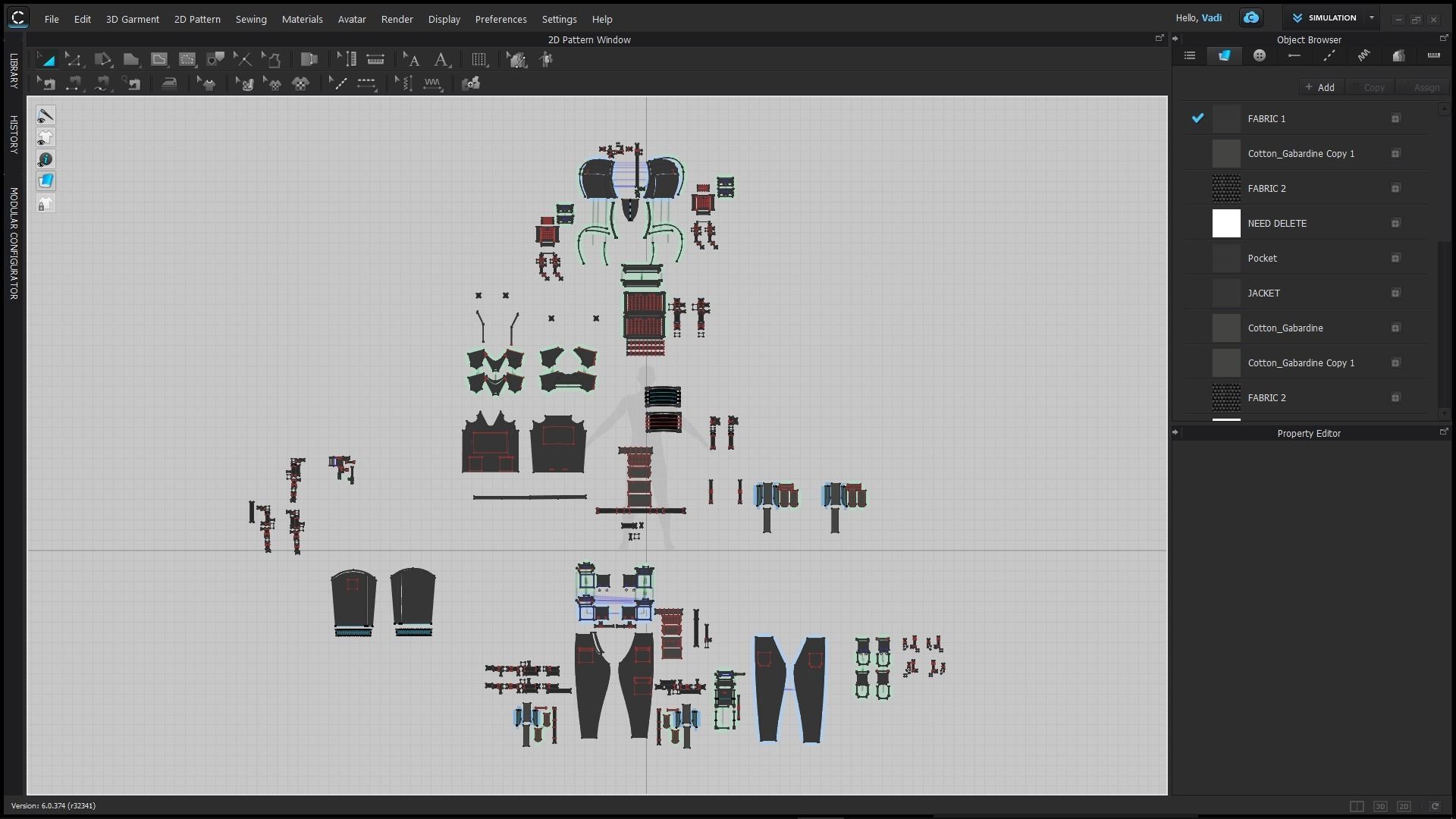Click the white NEED DELETE fabric swatch
The image size is (1456, 819).
click(x=1226, y=224)
